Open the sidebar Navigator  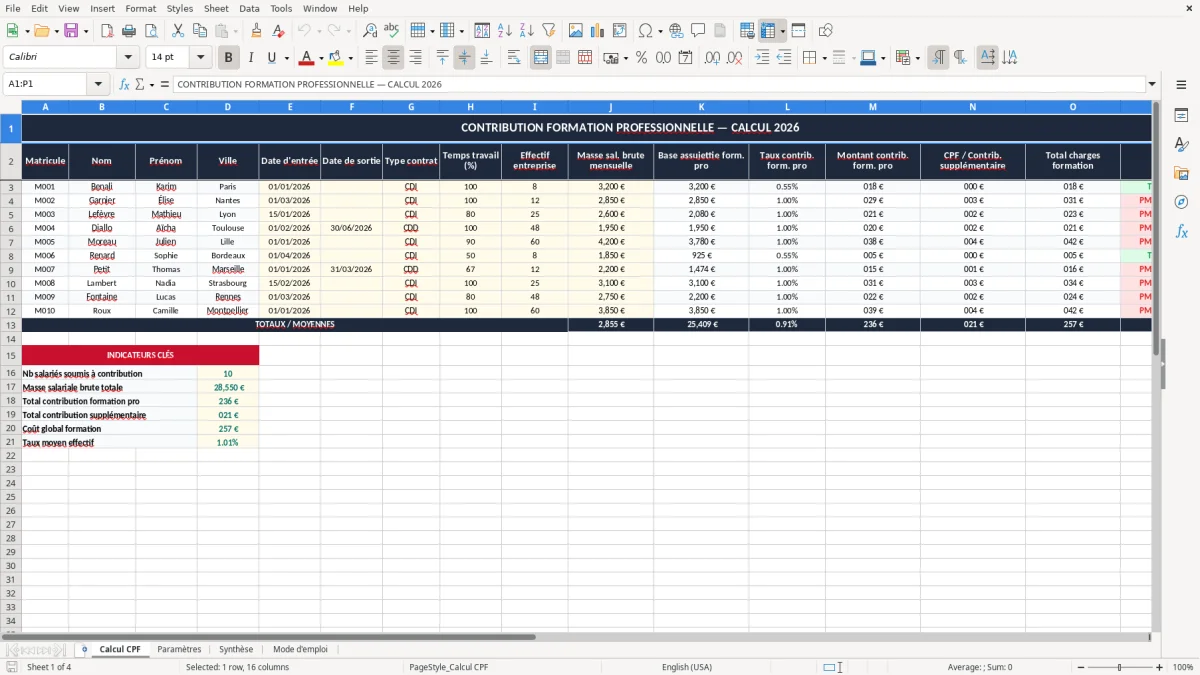pos(1181,202)
